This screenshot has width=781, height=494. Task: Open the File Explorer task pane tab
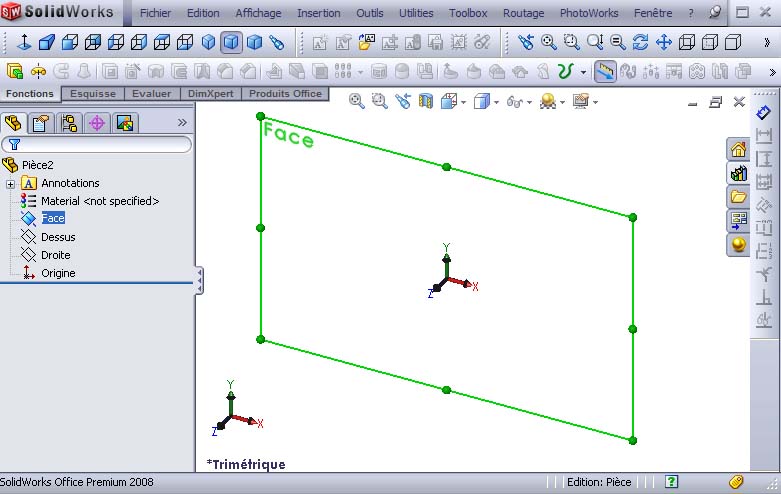(738, 197)
